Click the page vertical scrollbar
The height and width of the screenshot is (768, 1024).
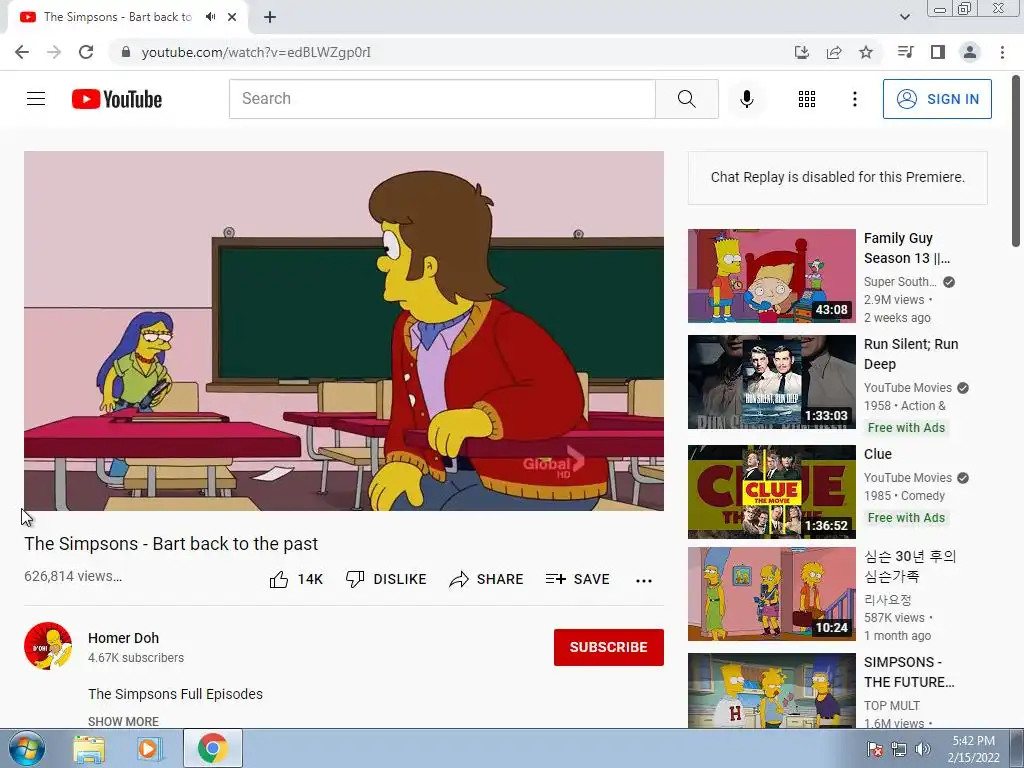1016,162
